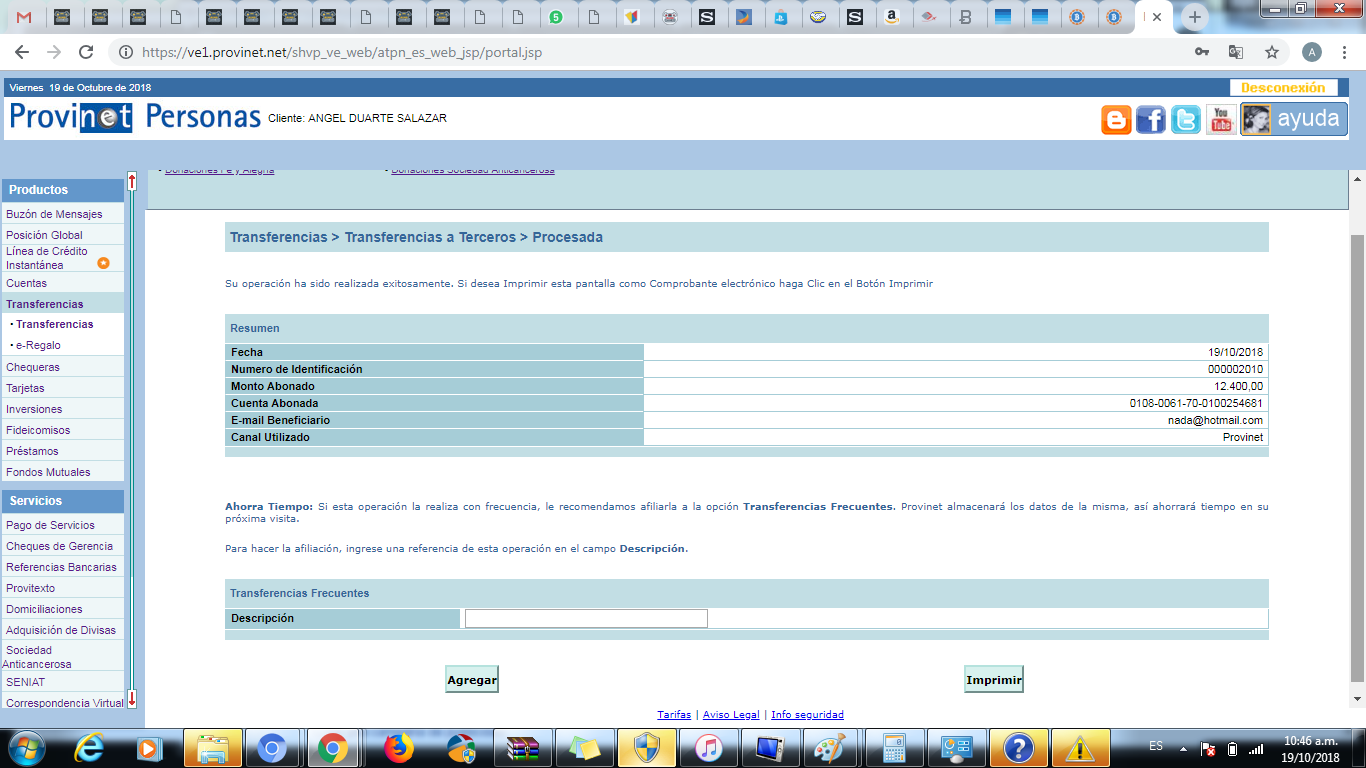Open Windows Media Player from the taskbar
Image resolution: width=1366 pixels, height=768 pixels.
150,748
